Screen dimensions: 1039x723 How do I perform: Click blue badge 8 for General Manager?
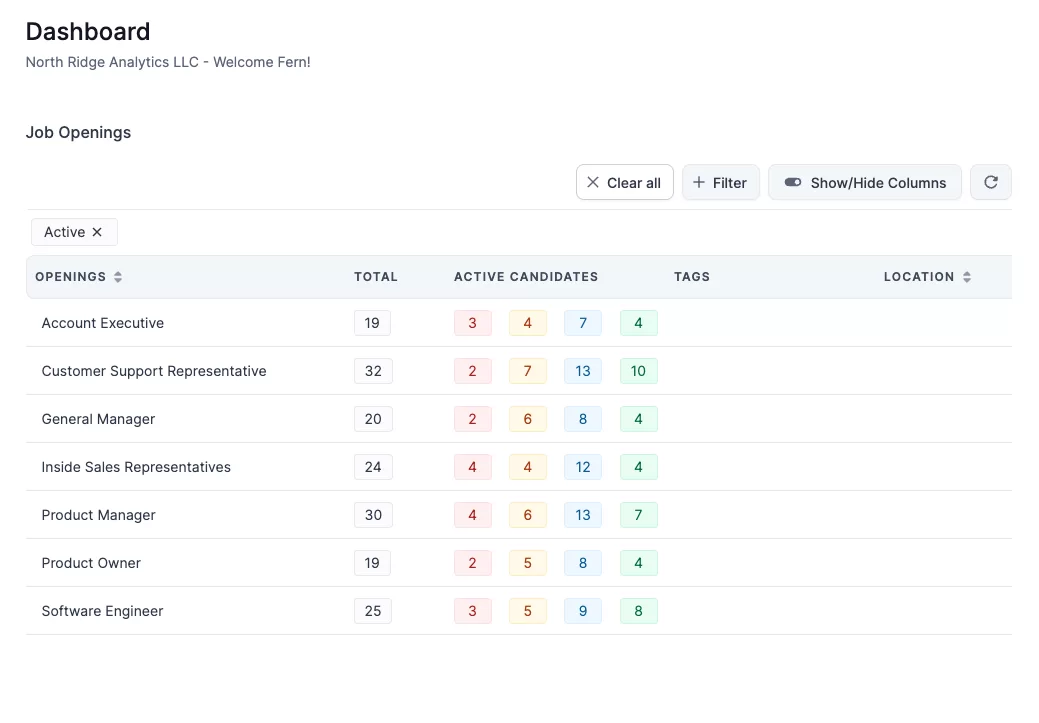[583, 419]
